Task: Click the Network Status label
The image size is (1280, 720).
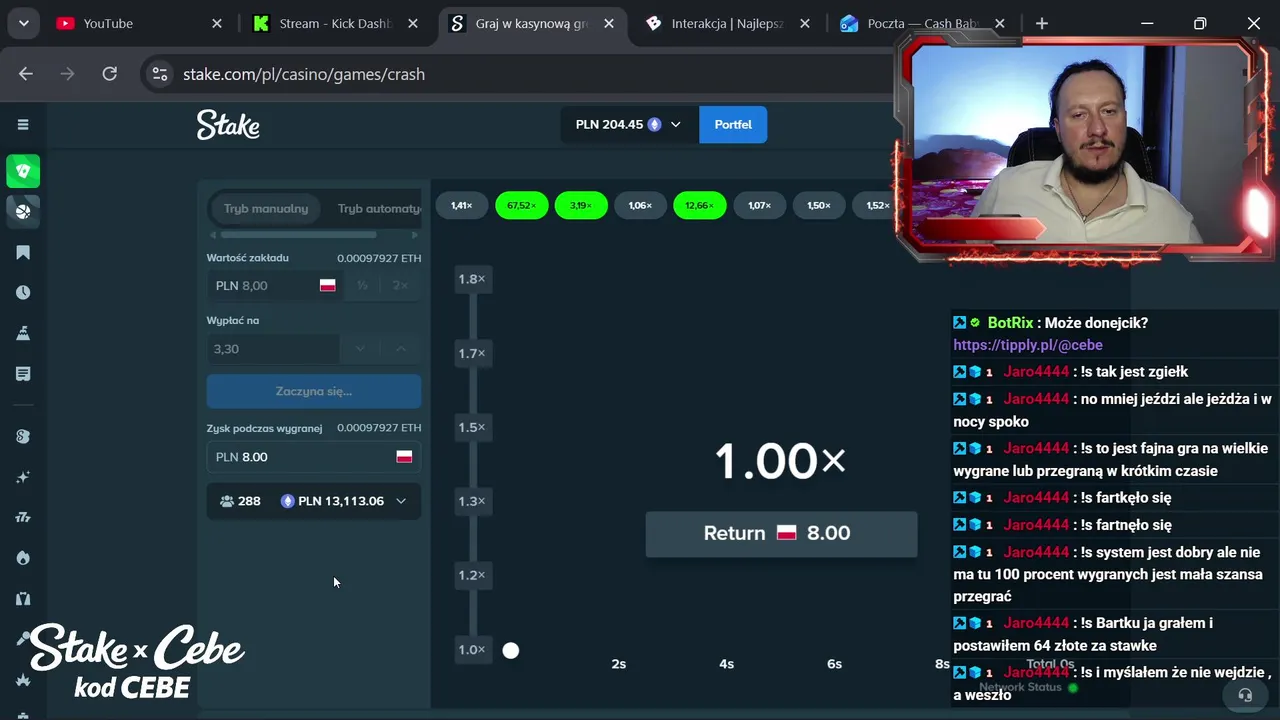Action: [1019, 687]
